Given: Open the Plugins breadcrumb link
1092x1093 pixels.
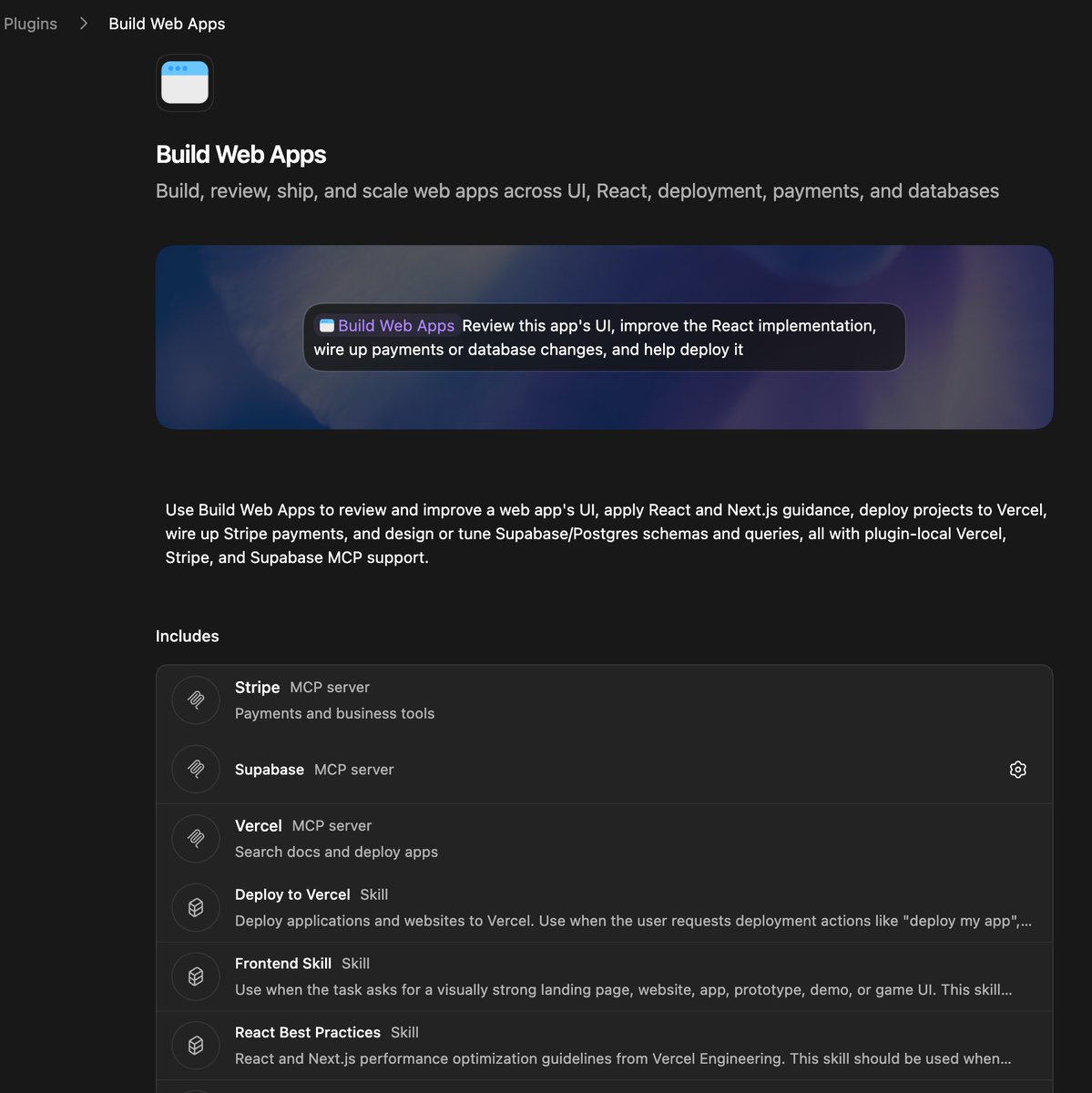Looking at the screenshot, I should click(x=30, y=24).
